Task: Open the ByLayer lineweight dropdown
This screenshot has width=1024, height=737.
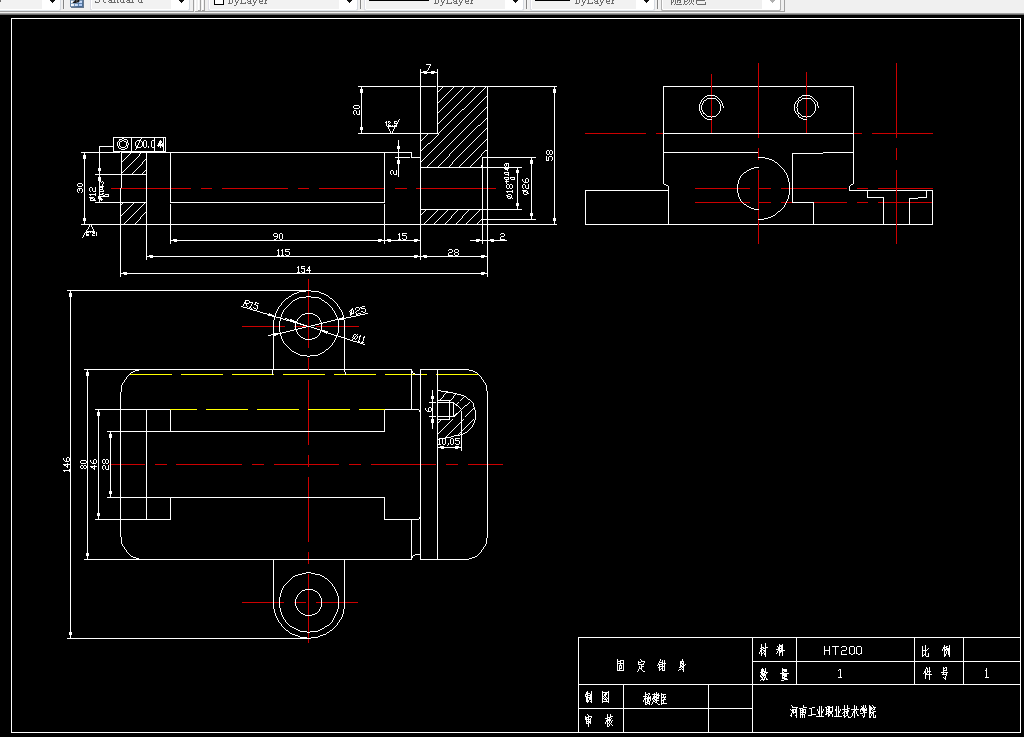Action: tap(592, 3)
